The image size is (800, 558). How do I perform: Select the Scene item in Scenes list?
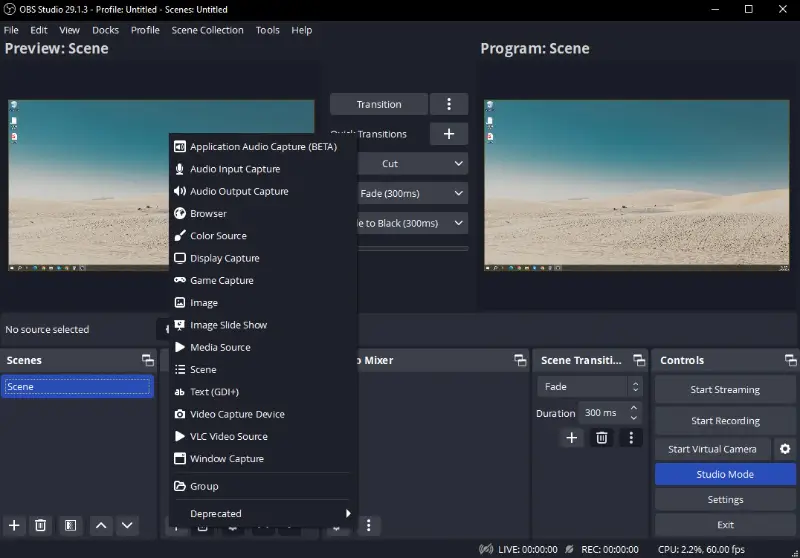point(76,387)
